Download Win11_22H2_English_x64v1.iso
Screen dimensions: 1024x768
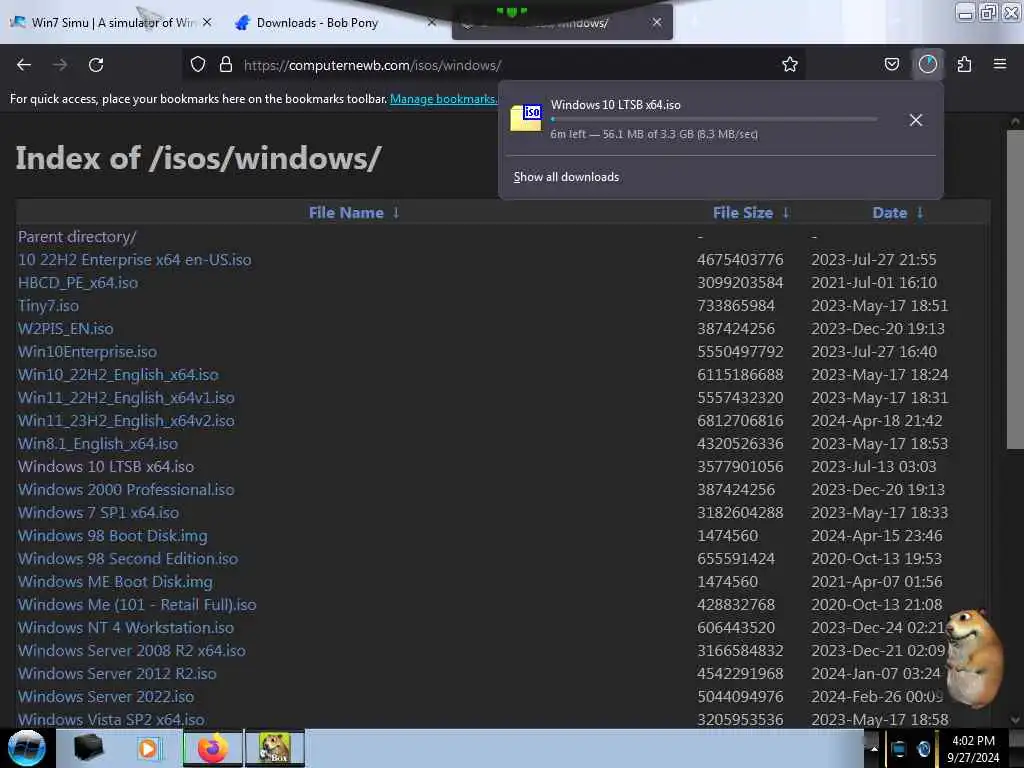pos(126,398)
